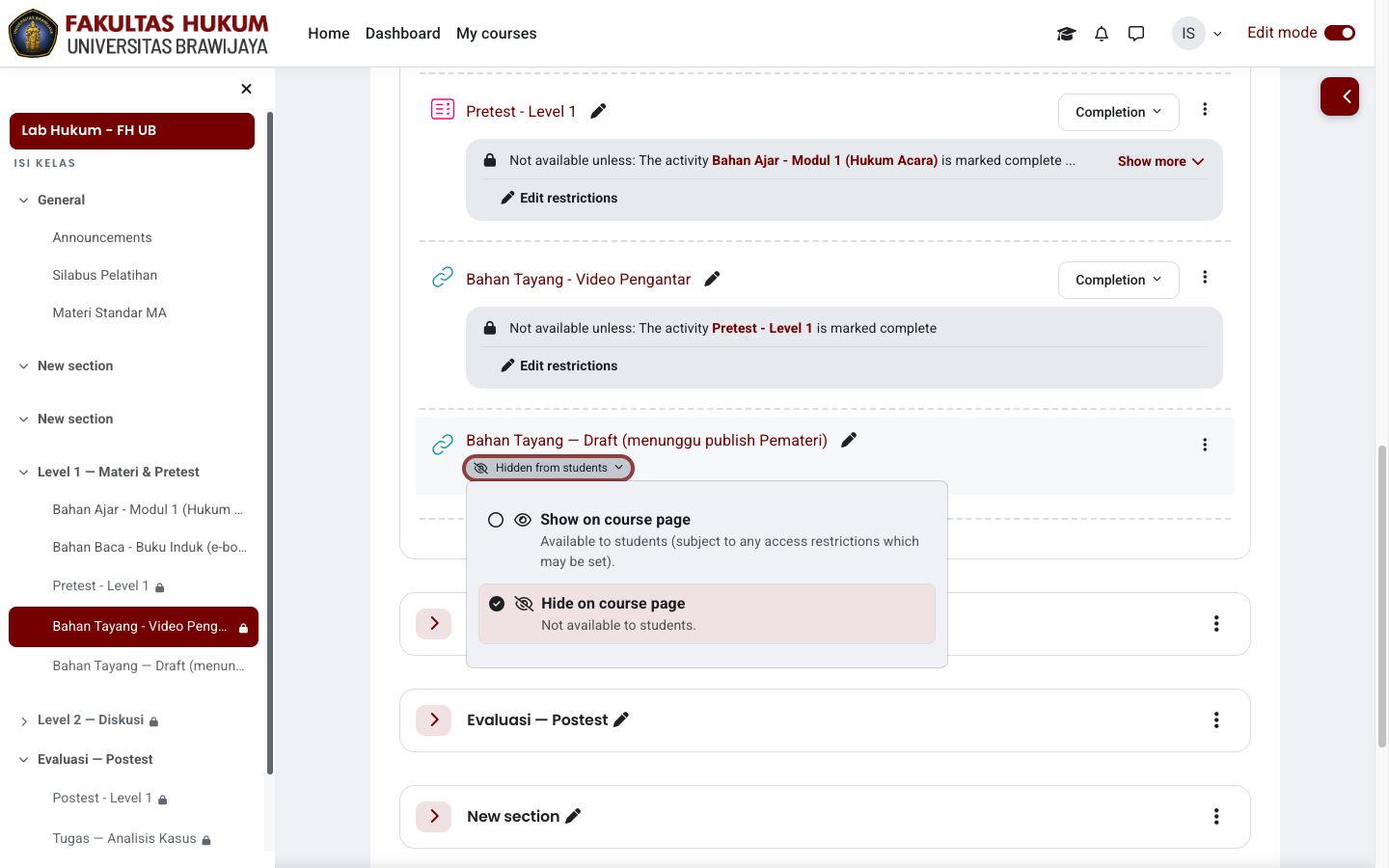Viewport: 1389px width, 868px height.
Task: Edit the Bahan Tayang Draft title pencil
Action: pos(849,440)
